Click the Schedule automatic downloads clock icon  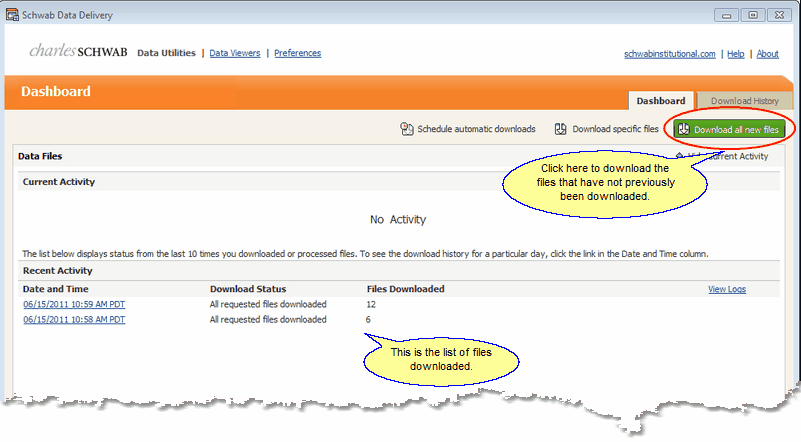pyautogui.click(x=407, y=129)
